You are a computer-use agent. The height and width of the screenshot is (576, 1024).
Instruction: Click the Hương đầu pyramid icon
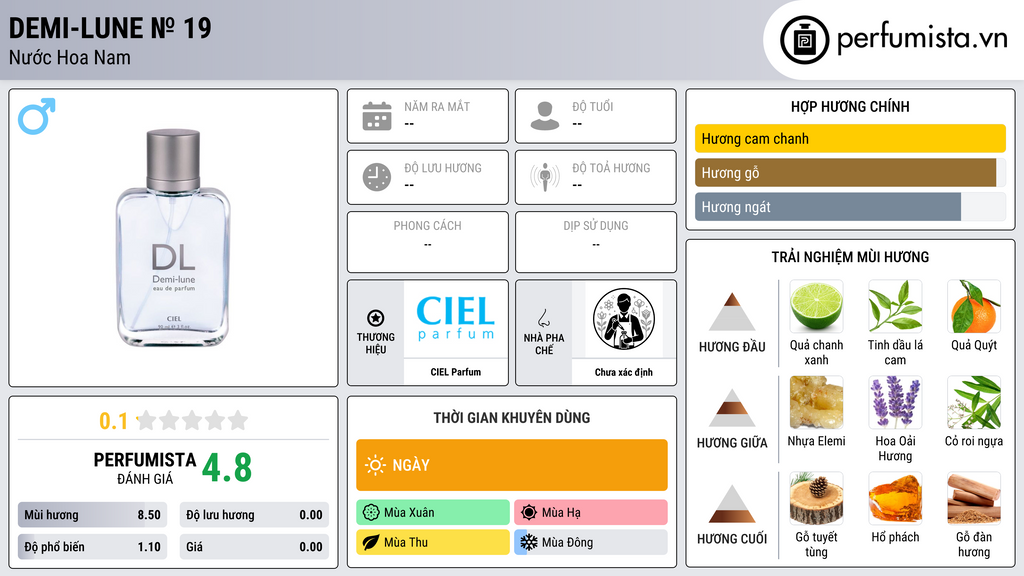click(732, 312)
